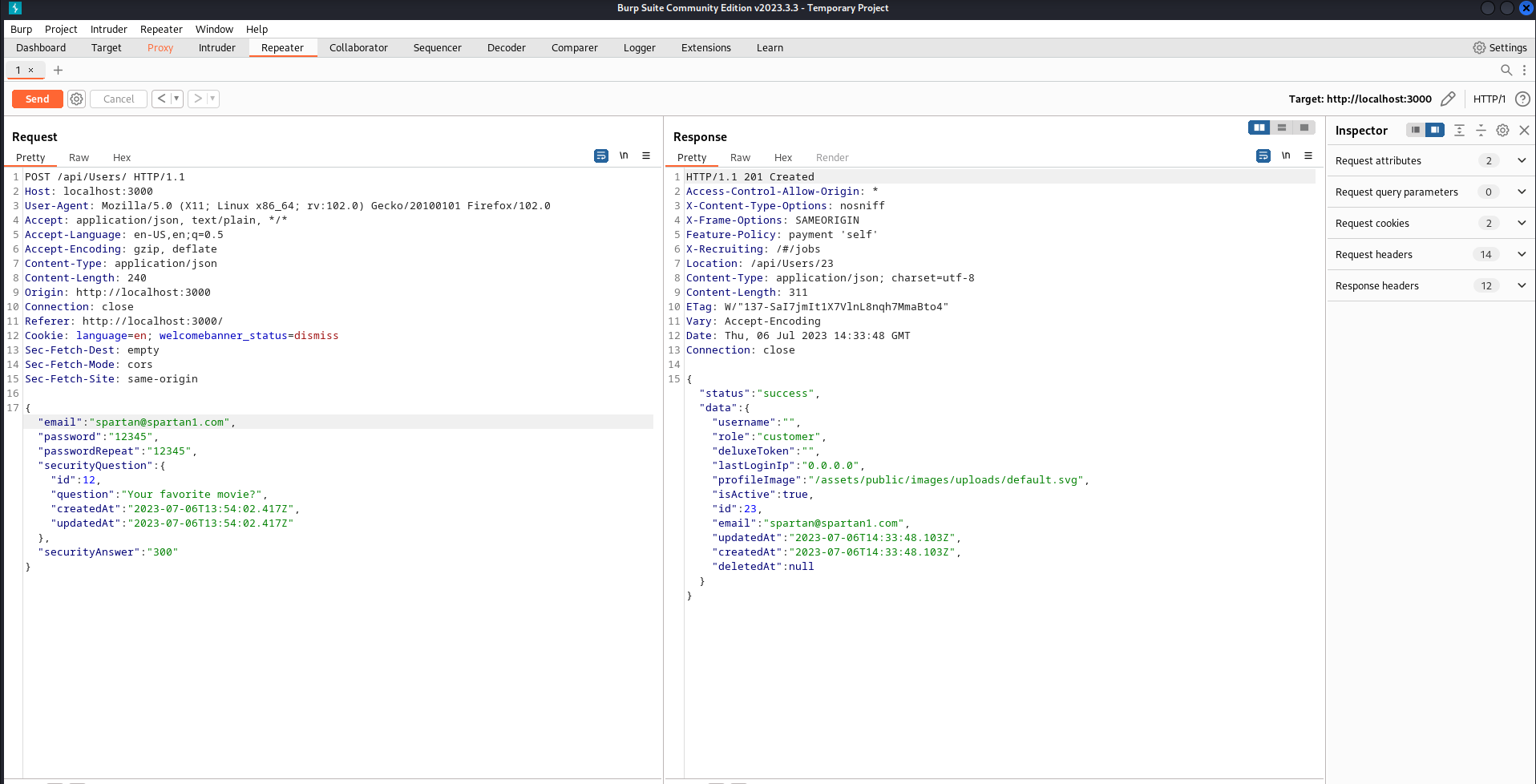Image resolution: width=1536 pixels, height=784 pixels.
Task: Switch to the Sequencer tab
Action: point(438,47)
